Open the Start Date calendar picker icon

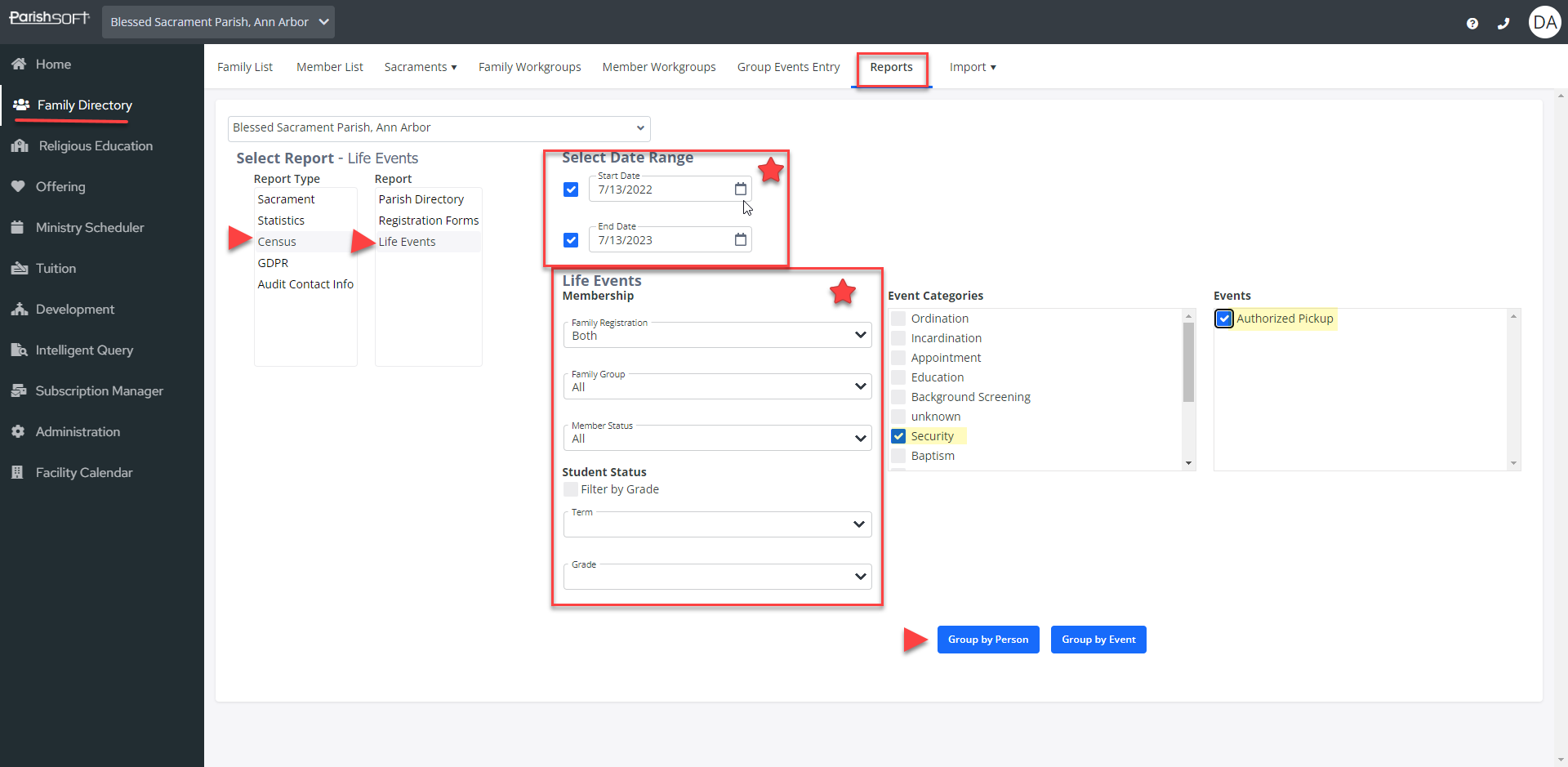[x=740, y=189]
